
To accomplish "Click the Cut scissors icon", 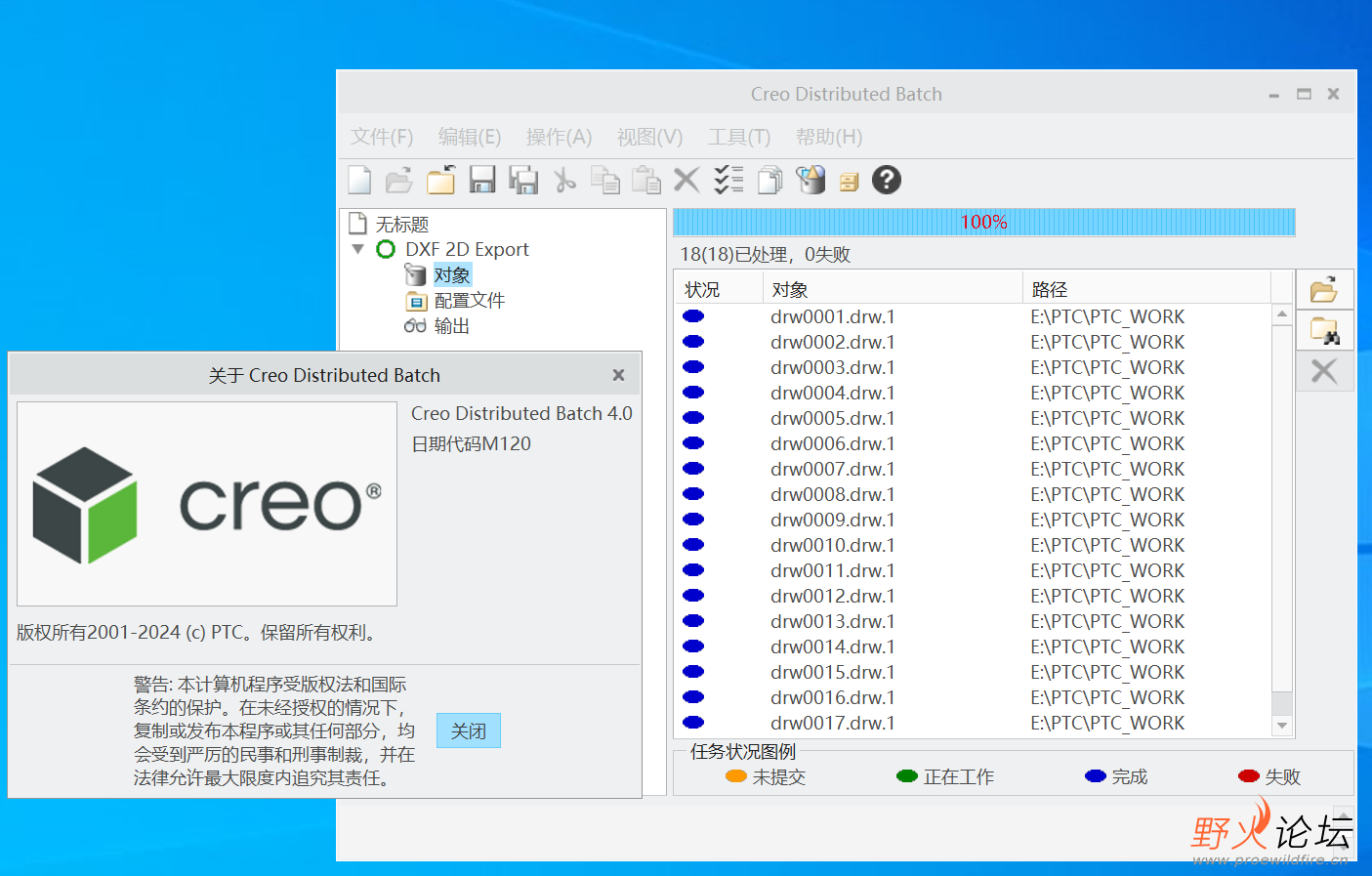I will [x=564, y=180].
